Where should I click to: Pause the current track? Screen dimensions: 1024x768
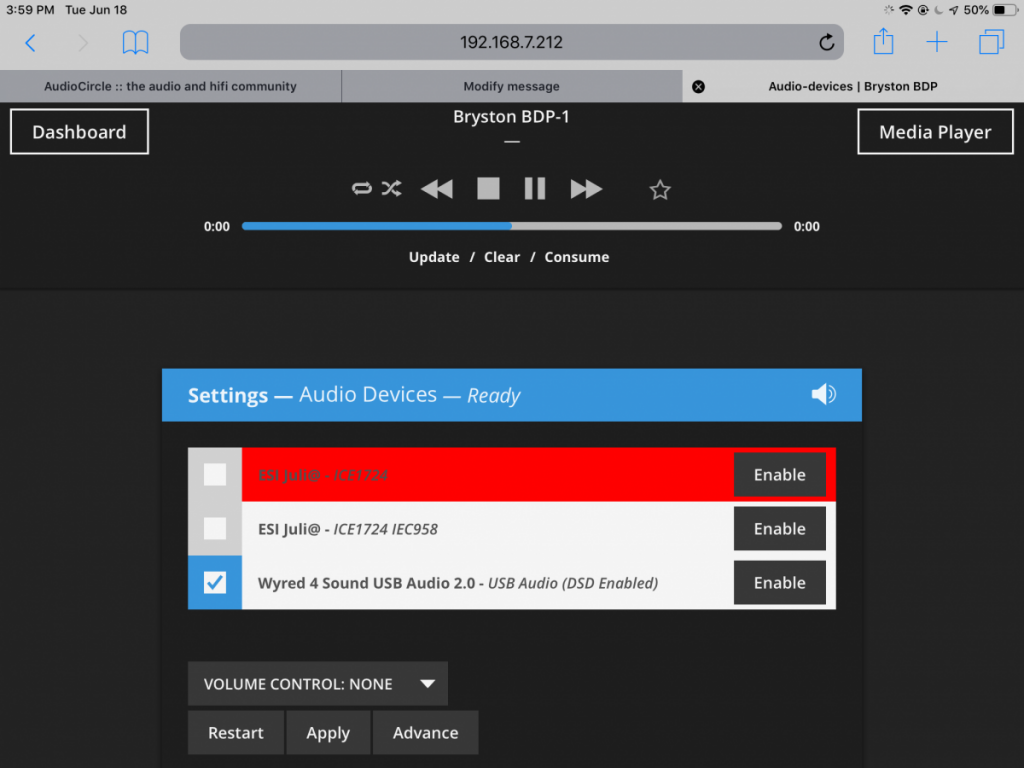[535, 189]
